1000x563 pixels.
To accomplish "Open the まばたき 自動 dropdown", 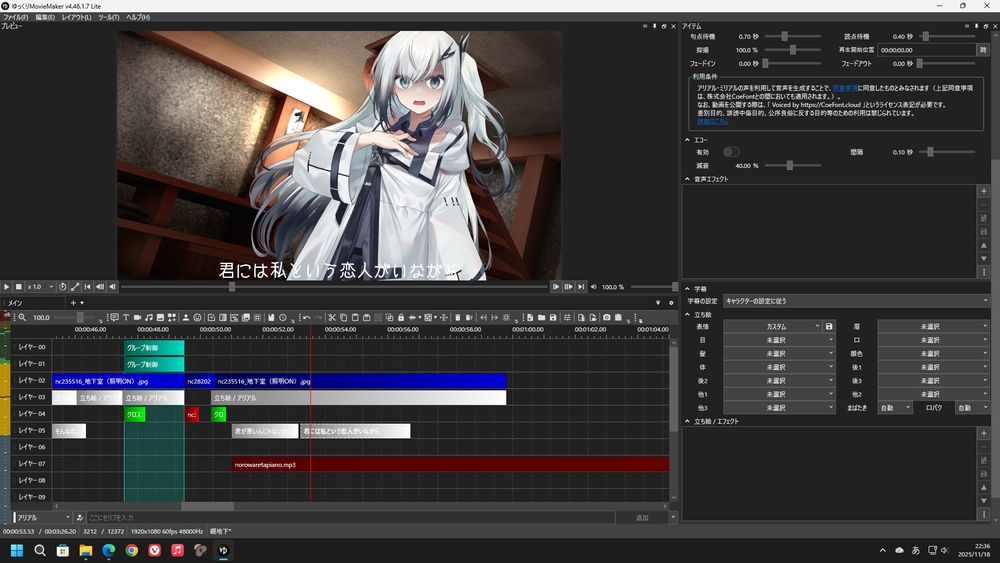I will click(894, 408).
